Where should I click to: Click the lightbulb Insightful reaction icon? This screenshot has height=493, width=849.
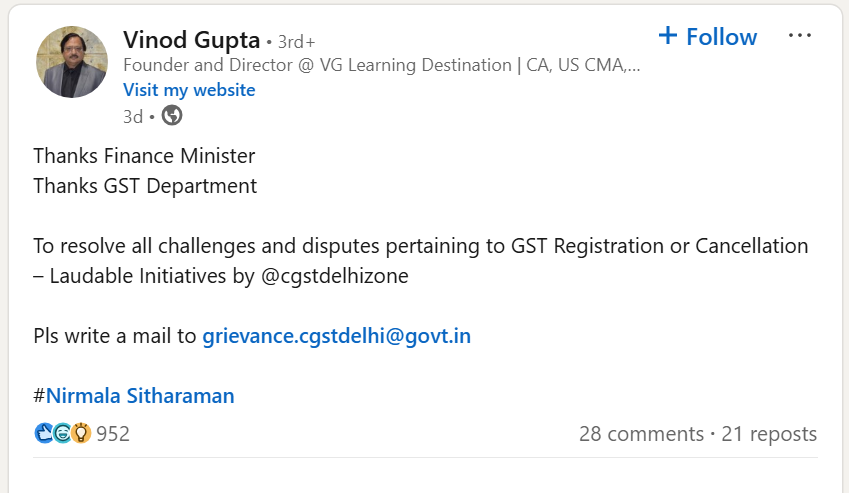[x=80, y=433]
